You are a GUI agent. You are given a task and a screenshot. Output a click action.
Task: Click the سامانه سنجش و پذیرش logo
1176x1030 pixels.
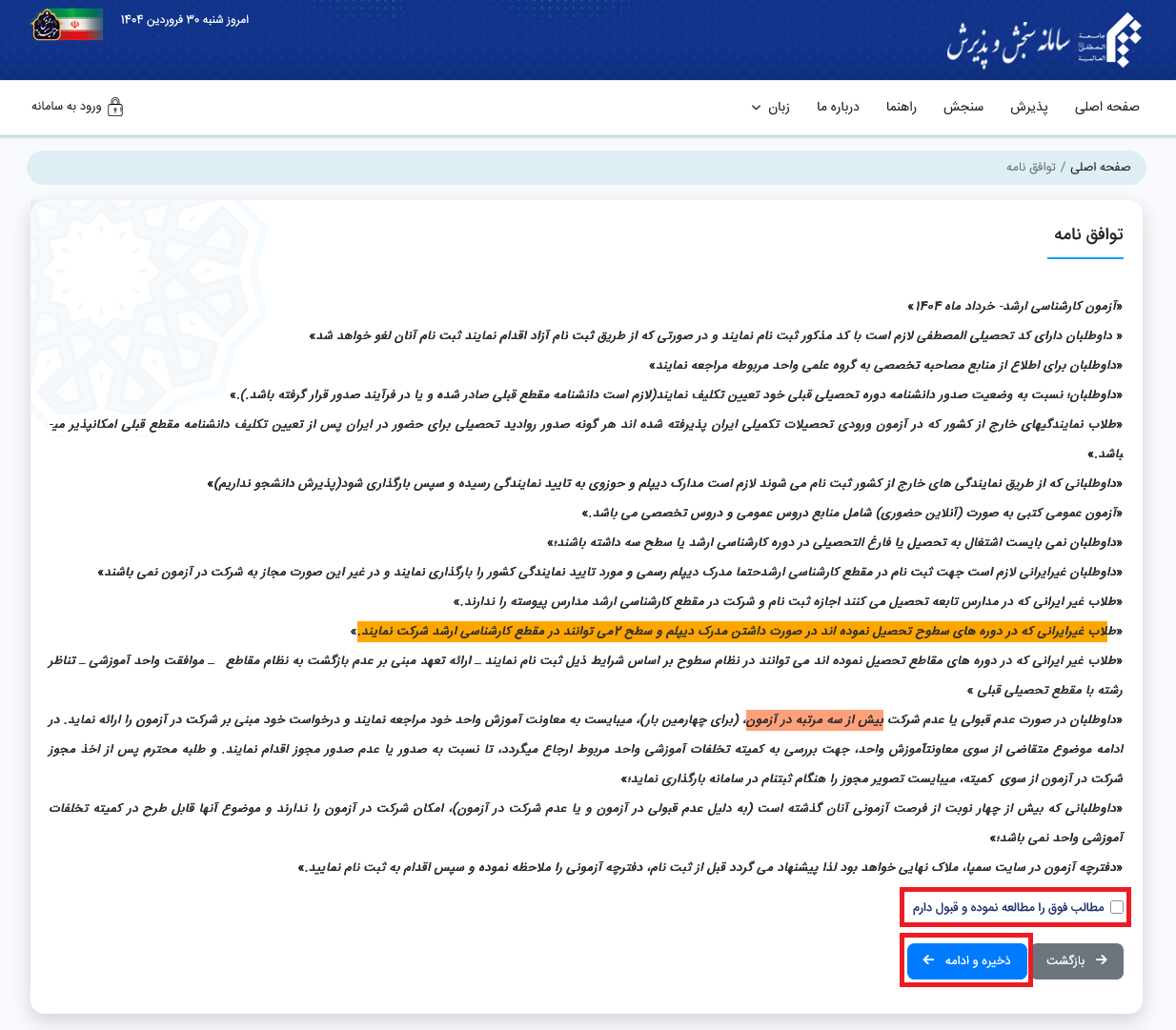pos(1044,41)
